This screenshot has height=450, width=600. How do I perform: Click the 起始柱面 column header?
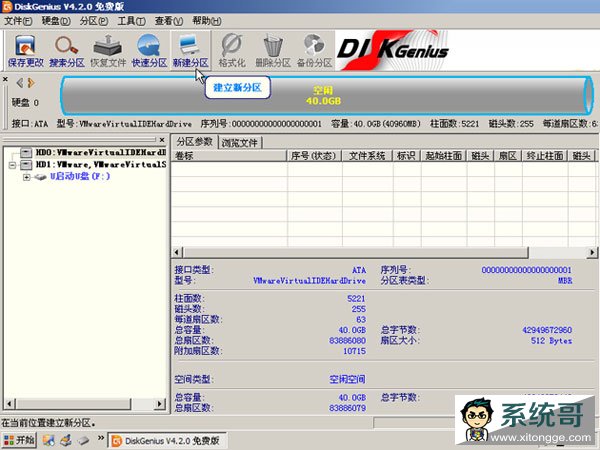[443, 156]
